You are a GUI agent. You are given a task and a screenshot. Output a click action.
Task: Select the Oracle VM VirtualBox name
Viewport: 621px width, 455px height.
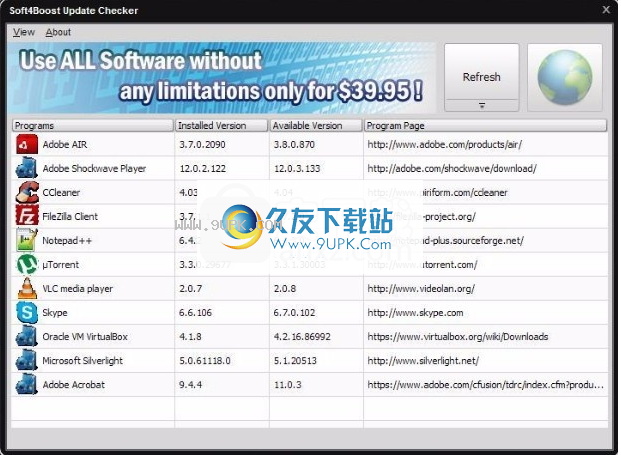click(85, 337)
